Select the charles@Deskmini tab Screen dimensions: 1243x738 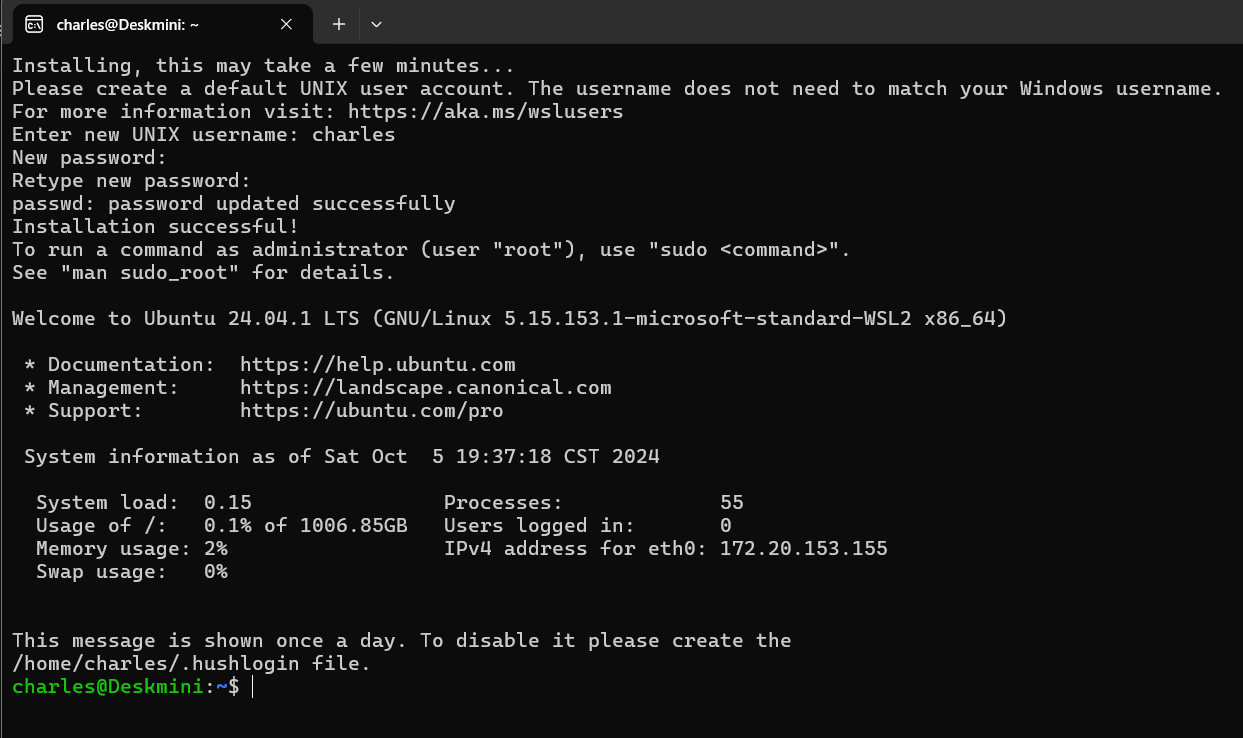click(150, 24)
